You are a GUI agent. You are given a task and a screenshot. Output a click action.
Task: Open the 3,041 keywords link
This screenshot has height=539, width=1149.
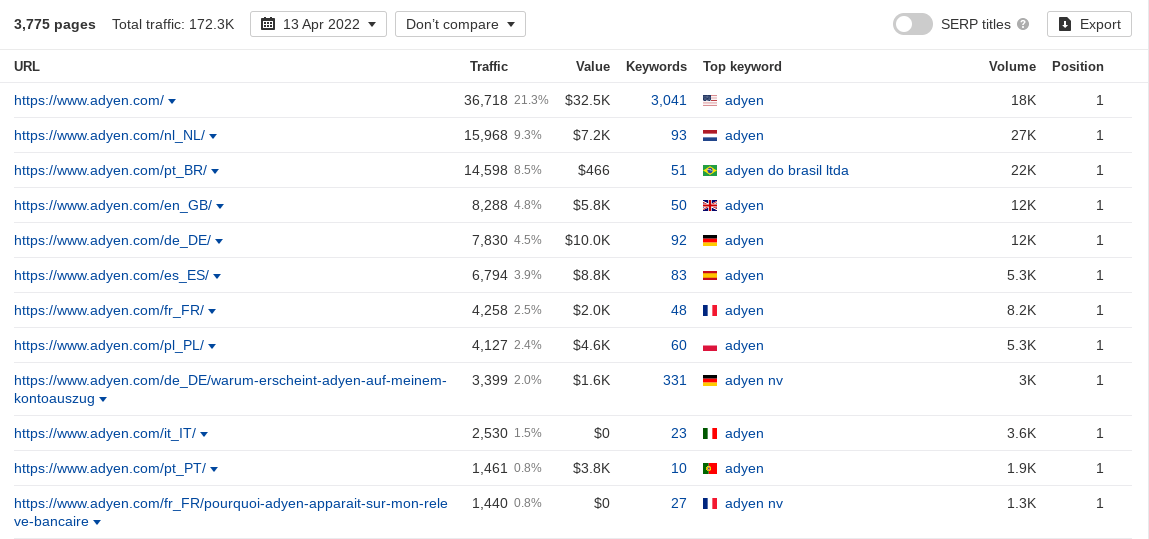point(668,100)
